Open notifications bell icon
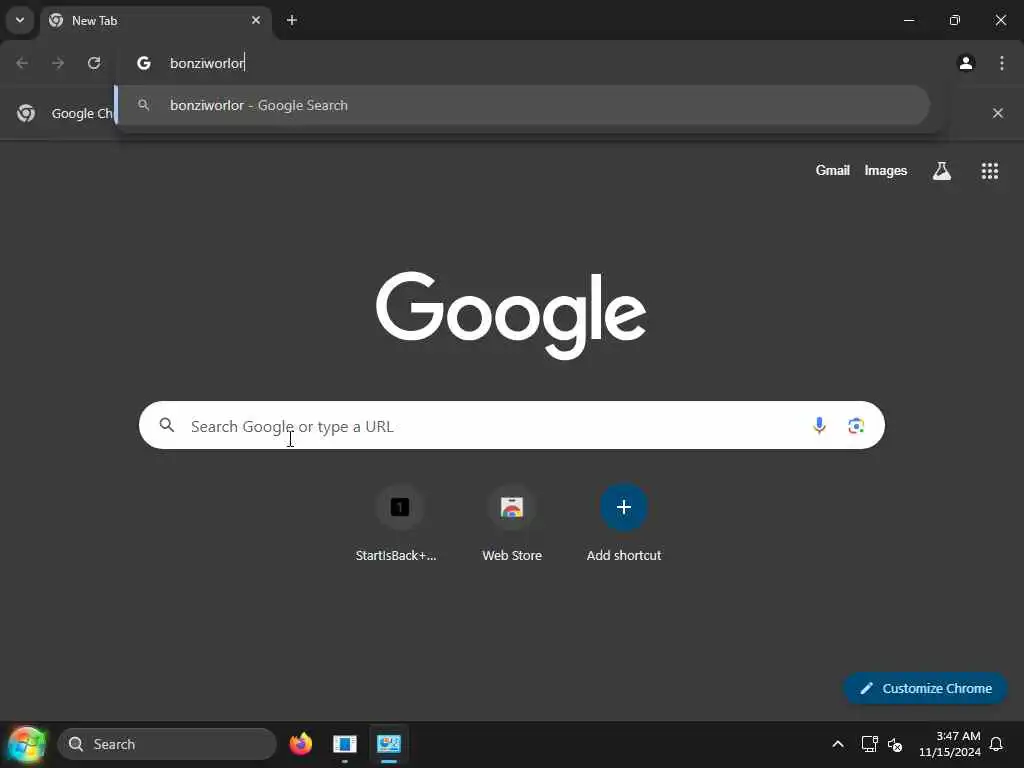The image size is (1024, 768). (x=997, y=744)
